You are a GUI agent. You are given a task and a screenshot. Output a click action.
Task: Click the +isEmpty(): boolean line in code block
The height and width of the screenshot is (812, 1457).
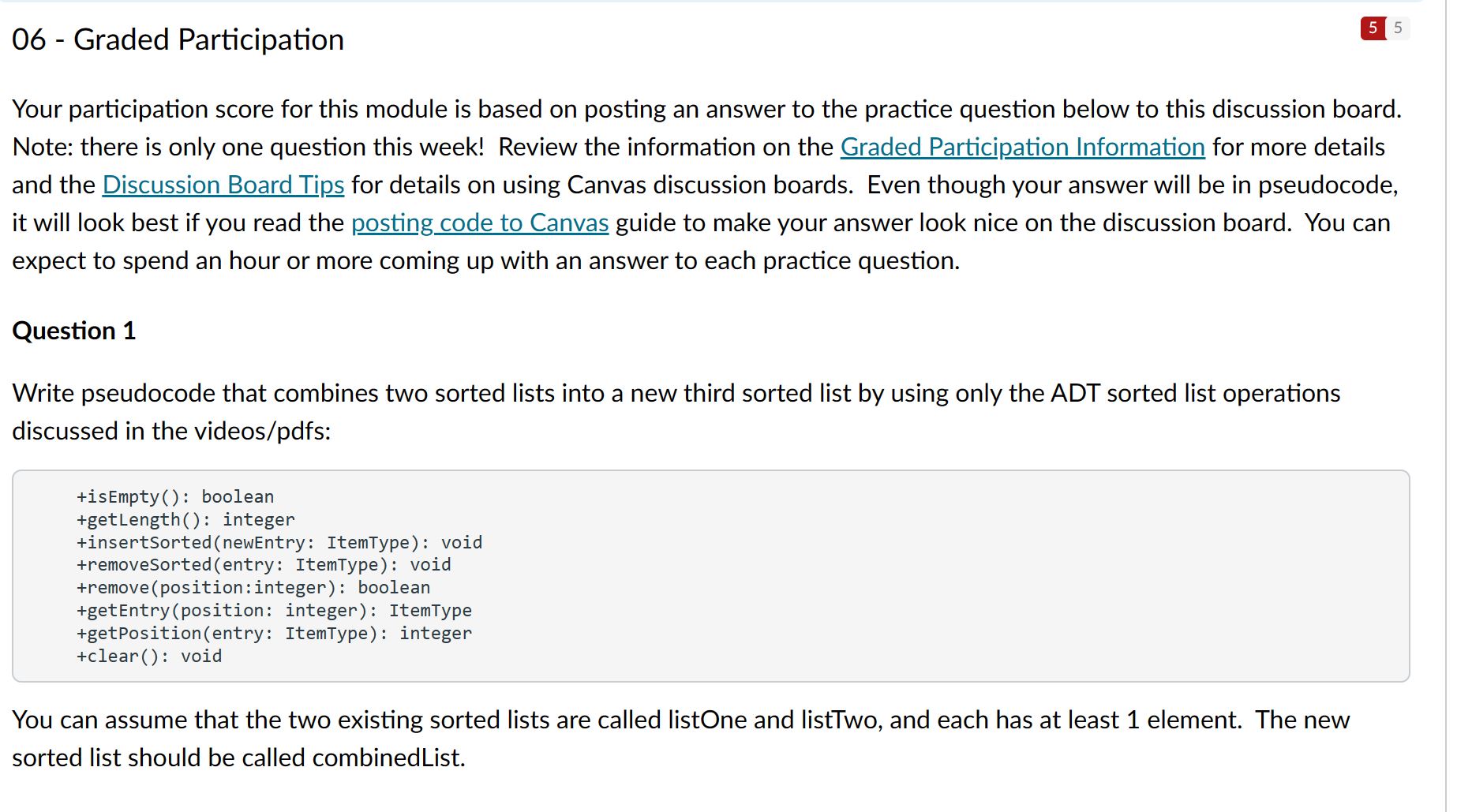tap(174, 496)
